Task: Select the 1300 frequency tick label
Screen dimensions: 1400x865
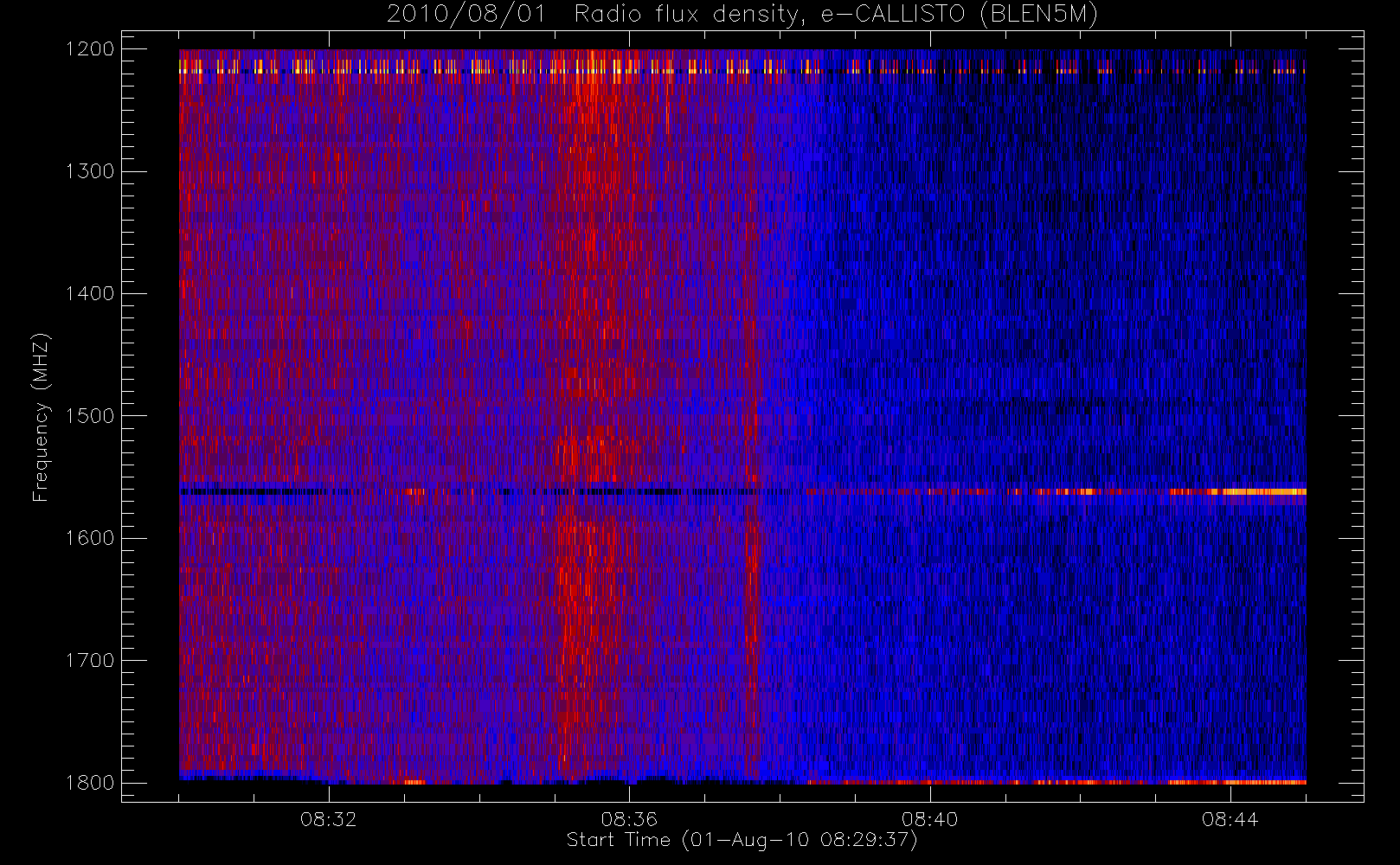Action: coord(91,171)
